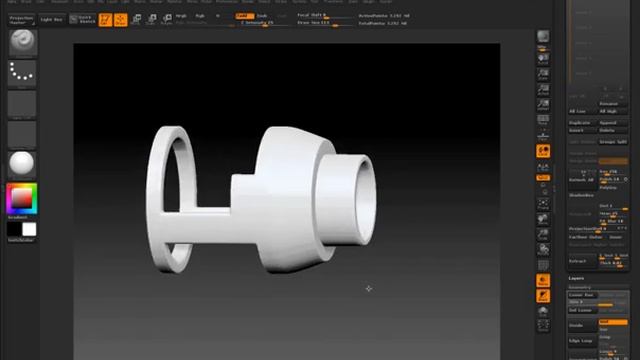Click the SwitchColor button

(x=21, y=240)
